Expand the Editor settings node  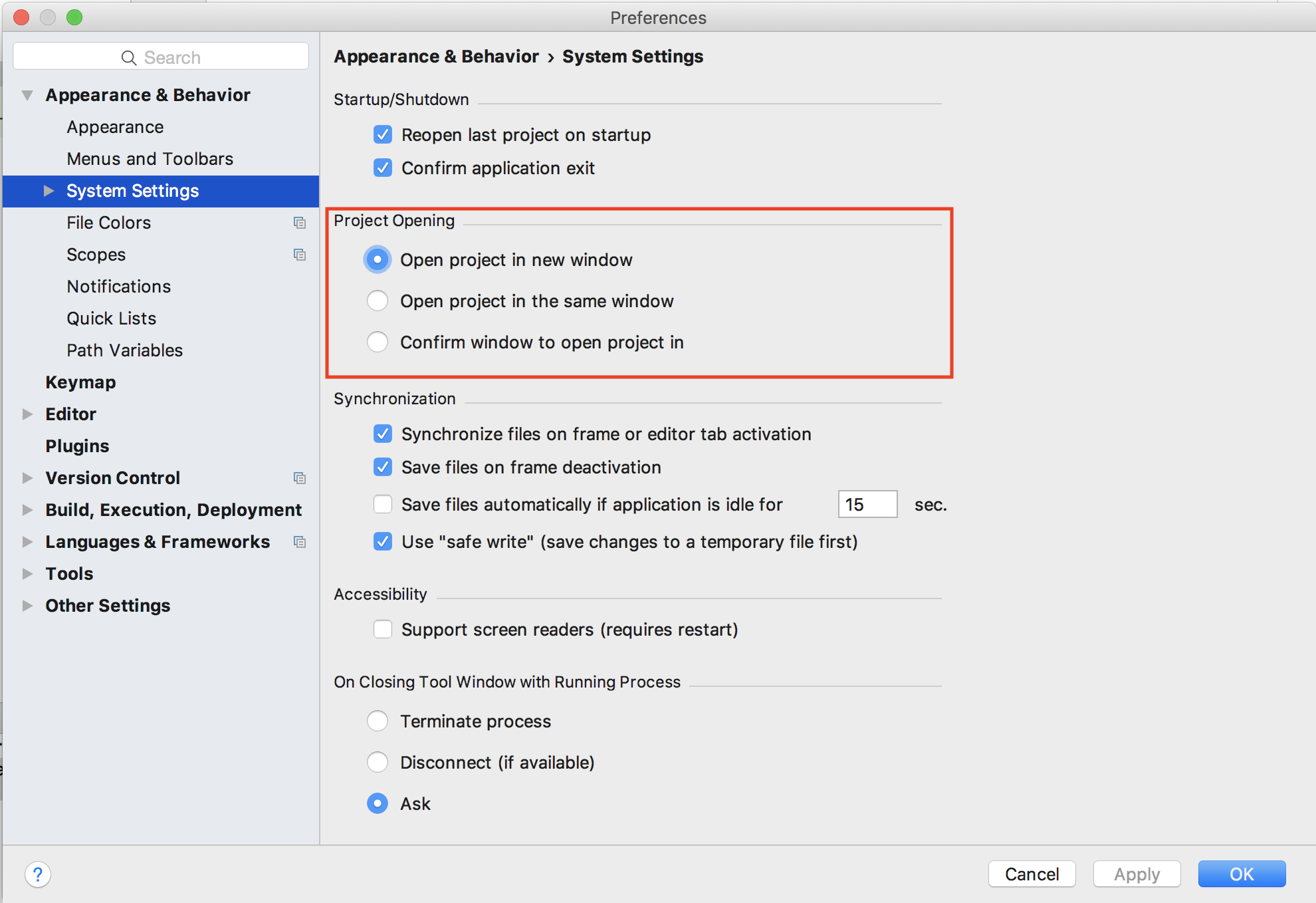pos(27,414)
